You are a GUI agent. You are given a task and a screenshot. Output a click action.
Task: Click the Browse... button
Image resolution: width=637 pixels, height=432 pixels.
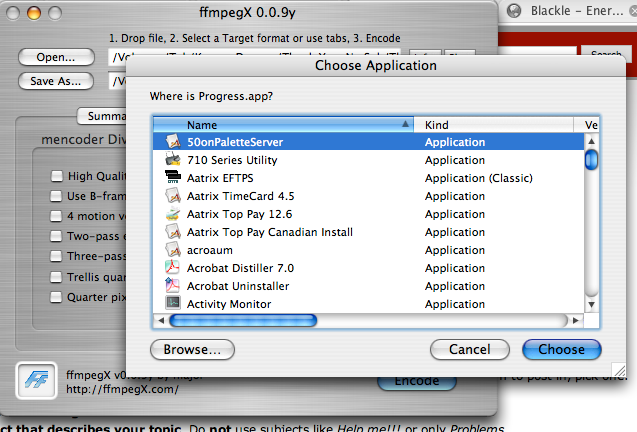click(x=192, y=350)
